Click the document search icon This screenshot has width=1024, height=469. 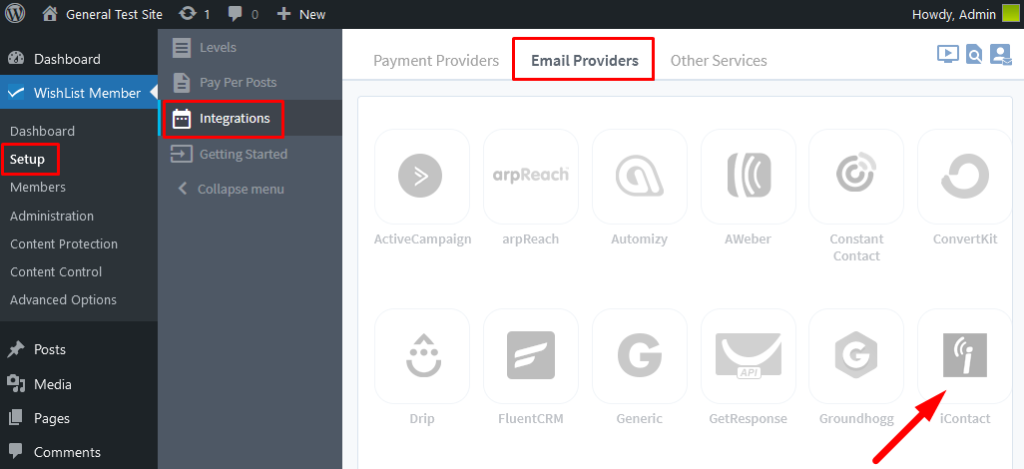[x=974, y=55]
